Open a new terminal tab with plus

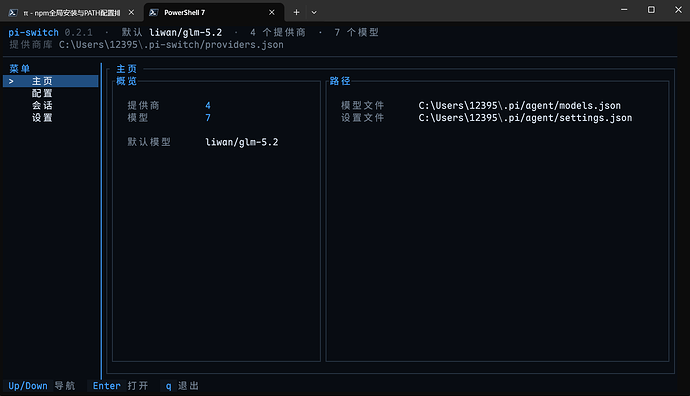(x=296, y=12)
